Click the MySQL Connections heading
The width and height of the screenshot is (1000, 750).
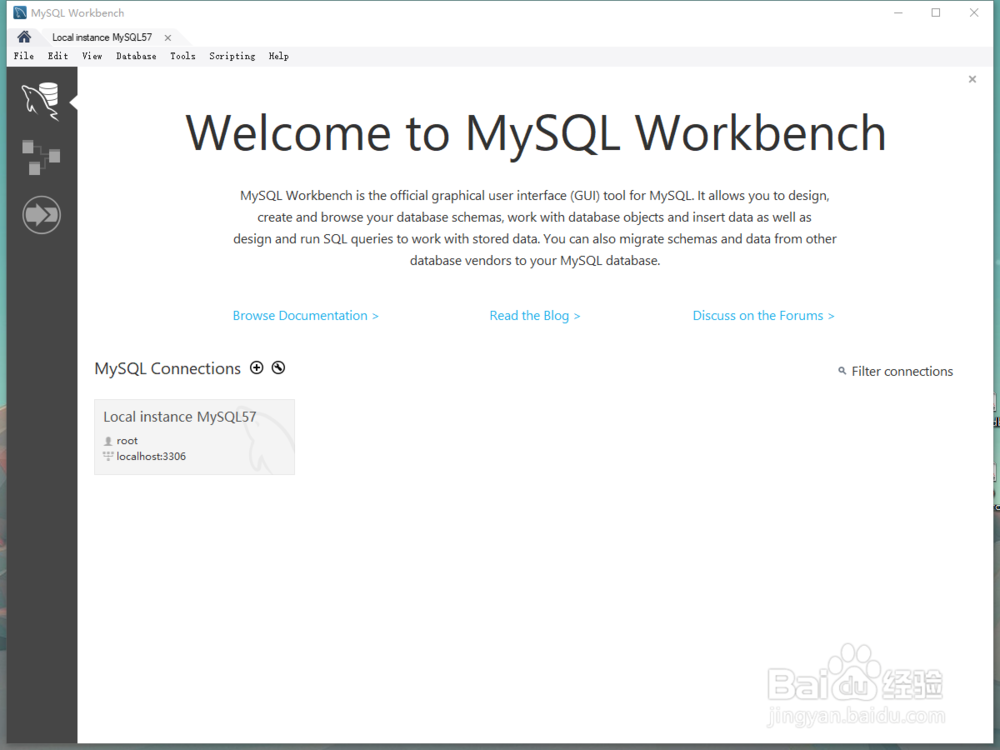point(168,369)
